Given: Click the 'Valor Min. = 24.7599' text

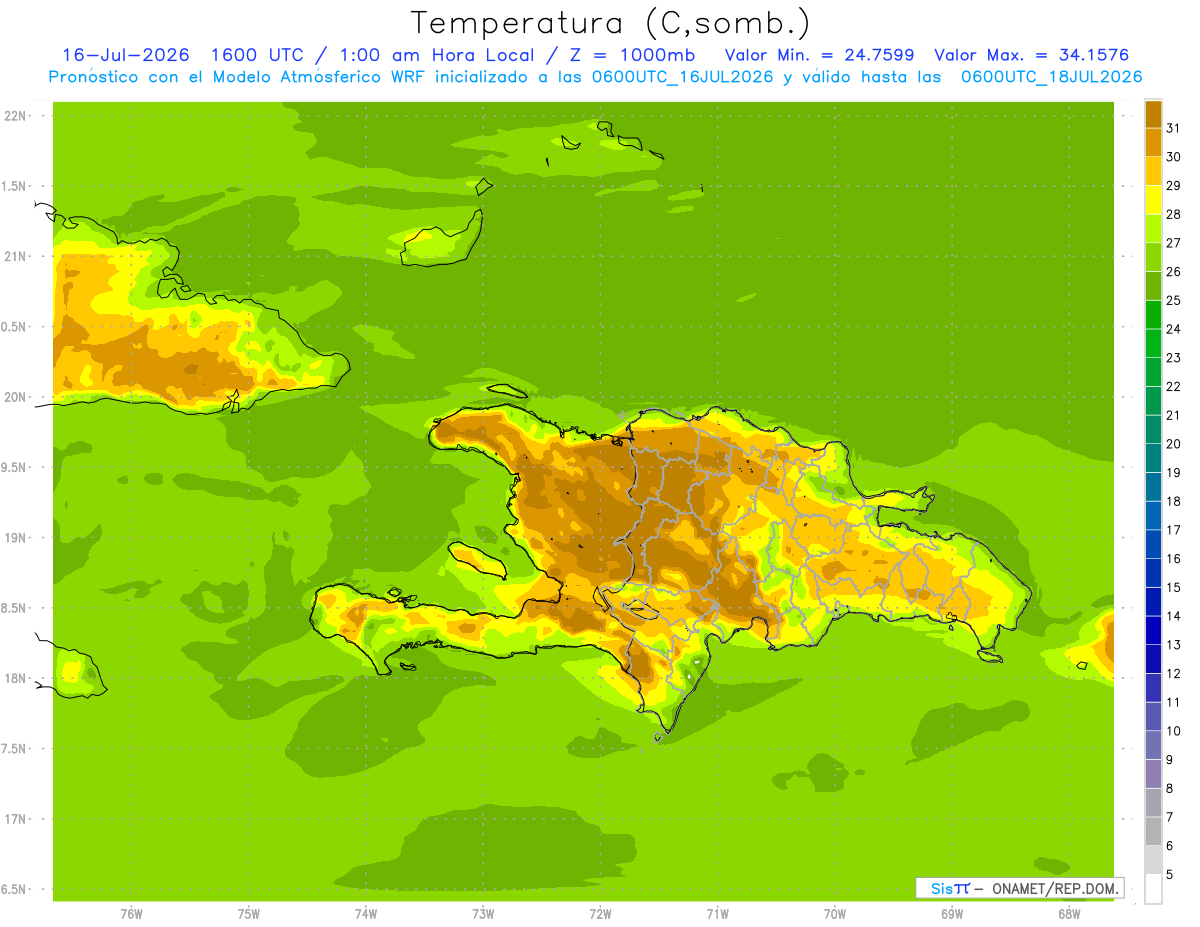Looking at the screenshot, I should 819,55.
